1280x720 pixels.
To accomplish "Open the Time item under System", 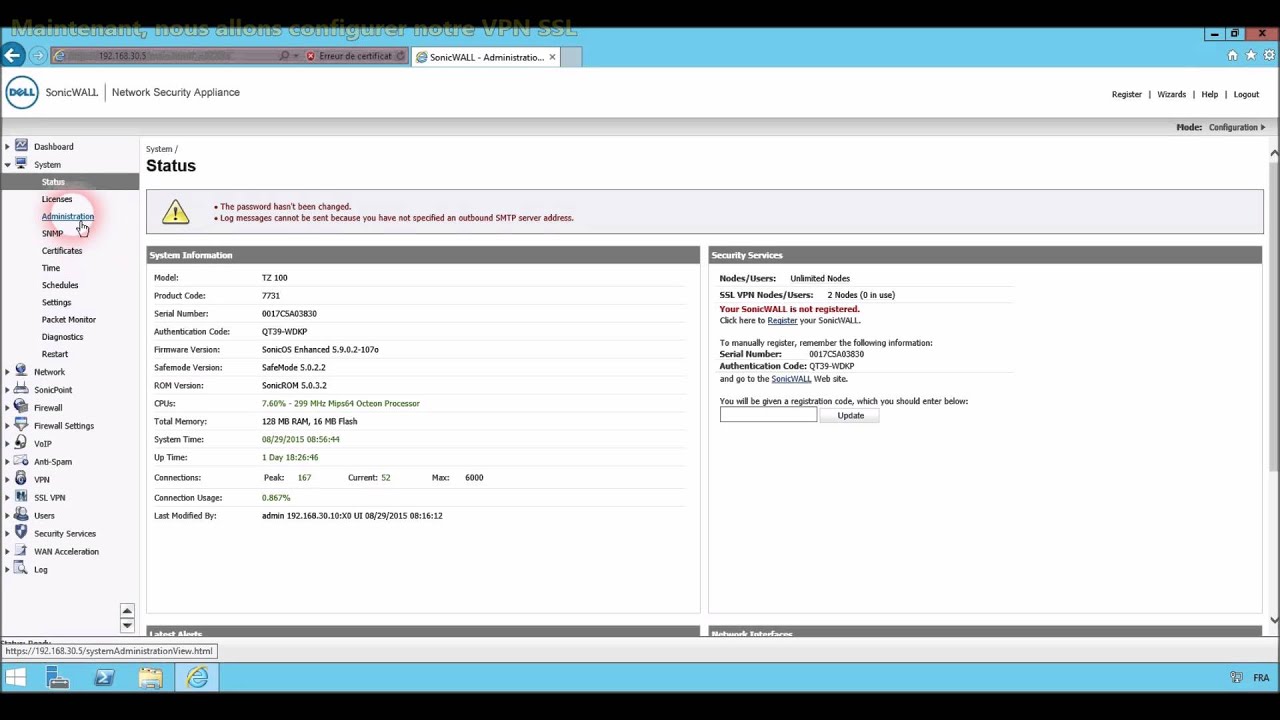I will pos(51,268).
